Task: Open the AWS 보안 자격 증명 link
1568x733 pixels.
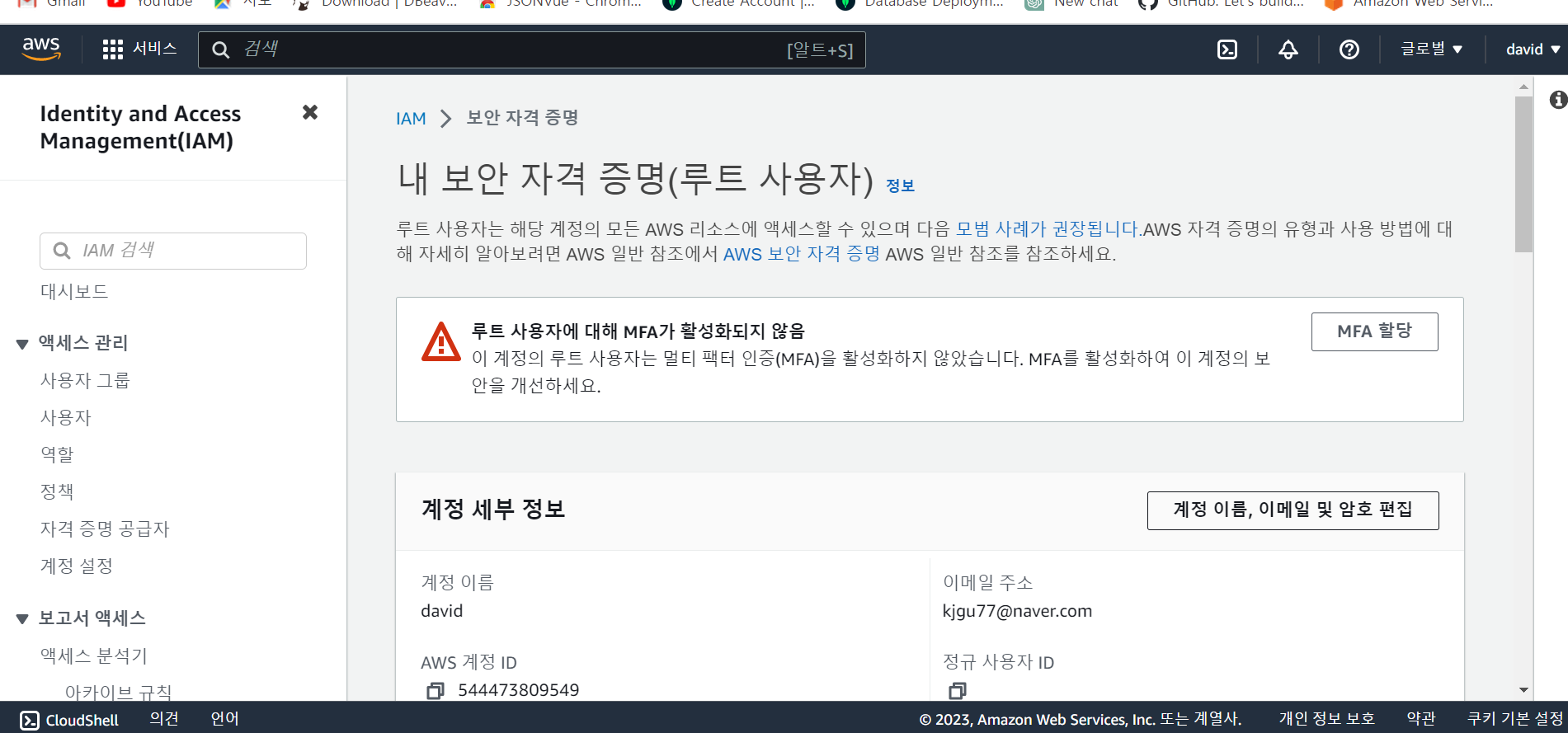Action: click(802, 254)
